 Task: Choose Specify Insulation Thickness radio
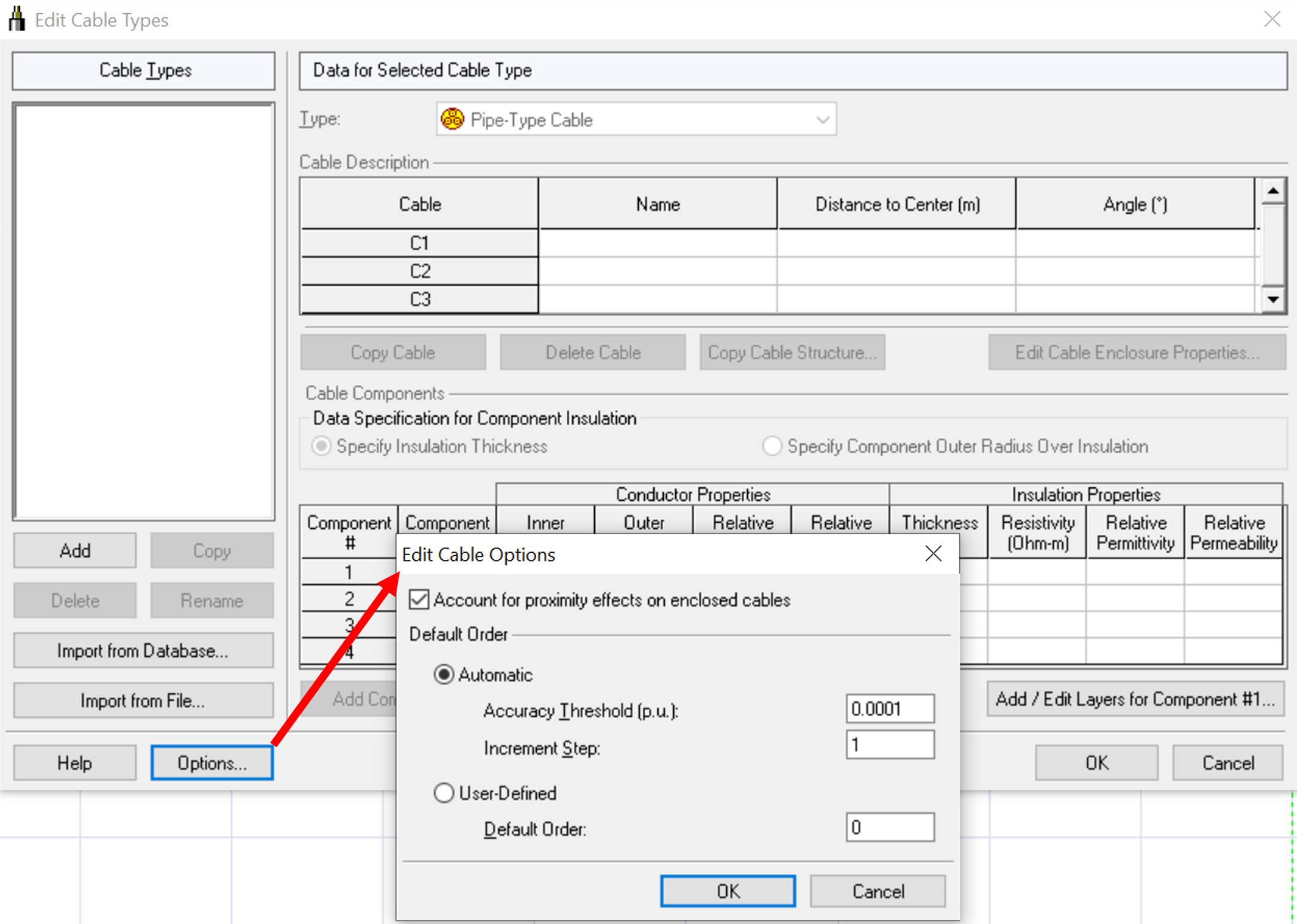pyautogui.click(x=322, y=446)
